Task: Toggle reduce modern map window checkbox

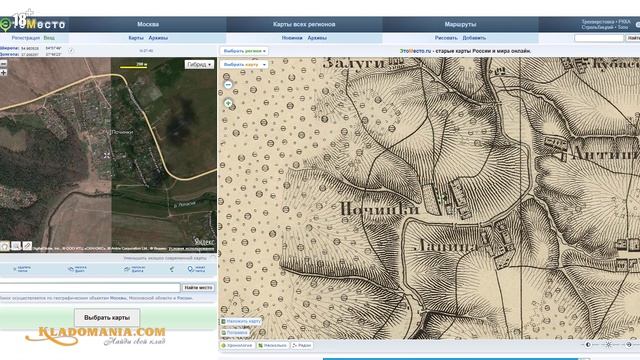Action: coord(212,258)
